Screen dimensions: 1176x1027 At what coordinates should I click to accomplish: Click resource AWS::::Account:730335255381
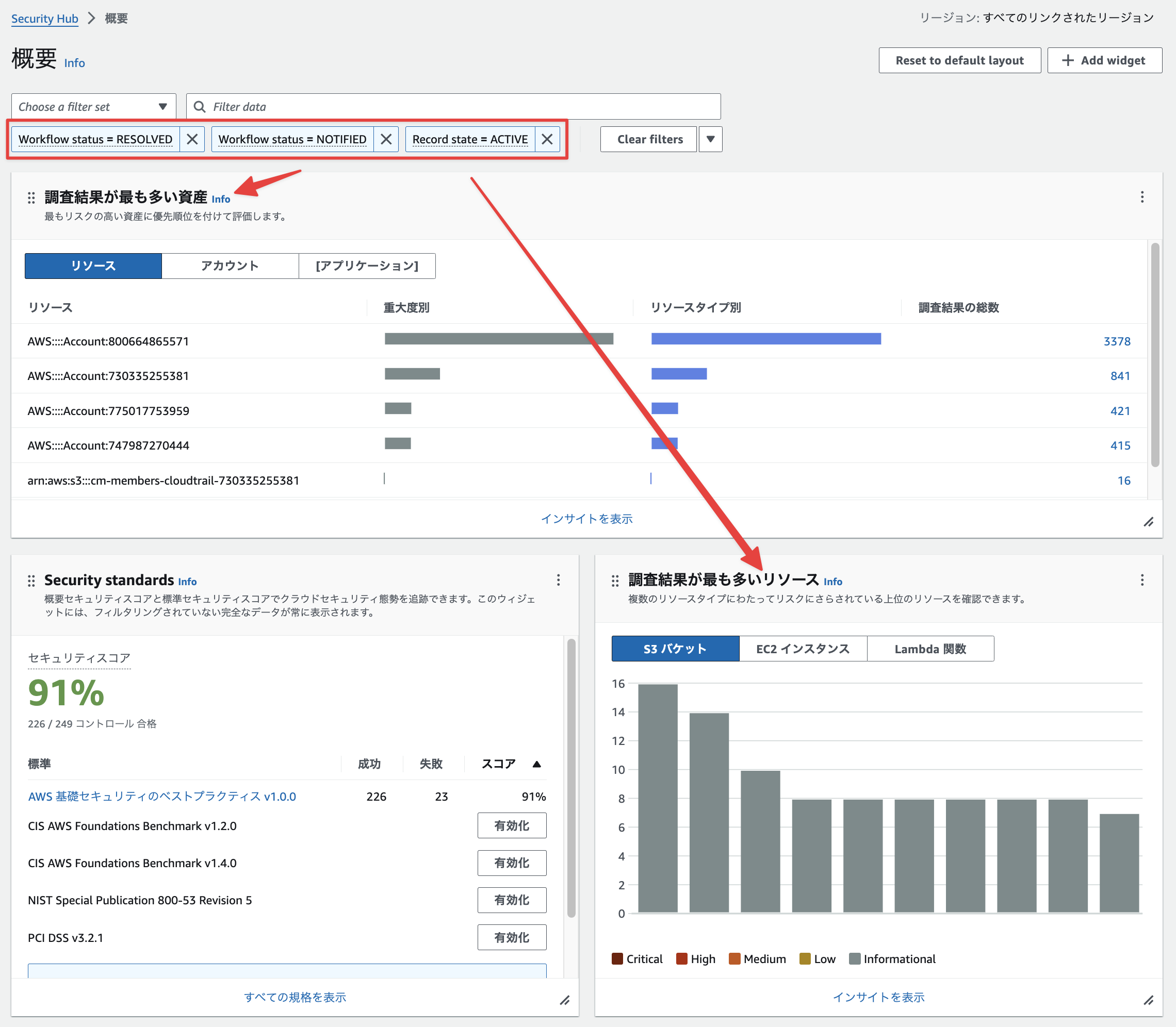pos(108,376)
